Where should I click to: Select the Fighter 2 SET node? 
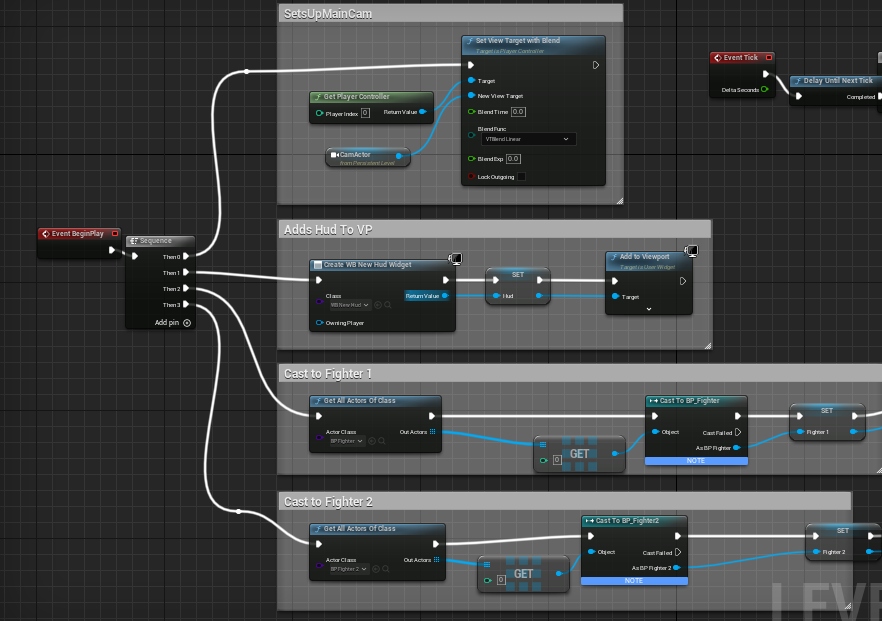843,541
